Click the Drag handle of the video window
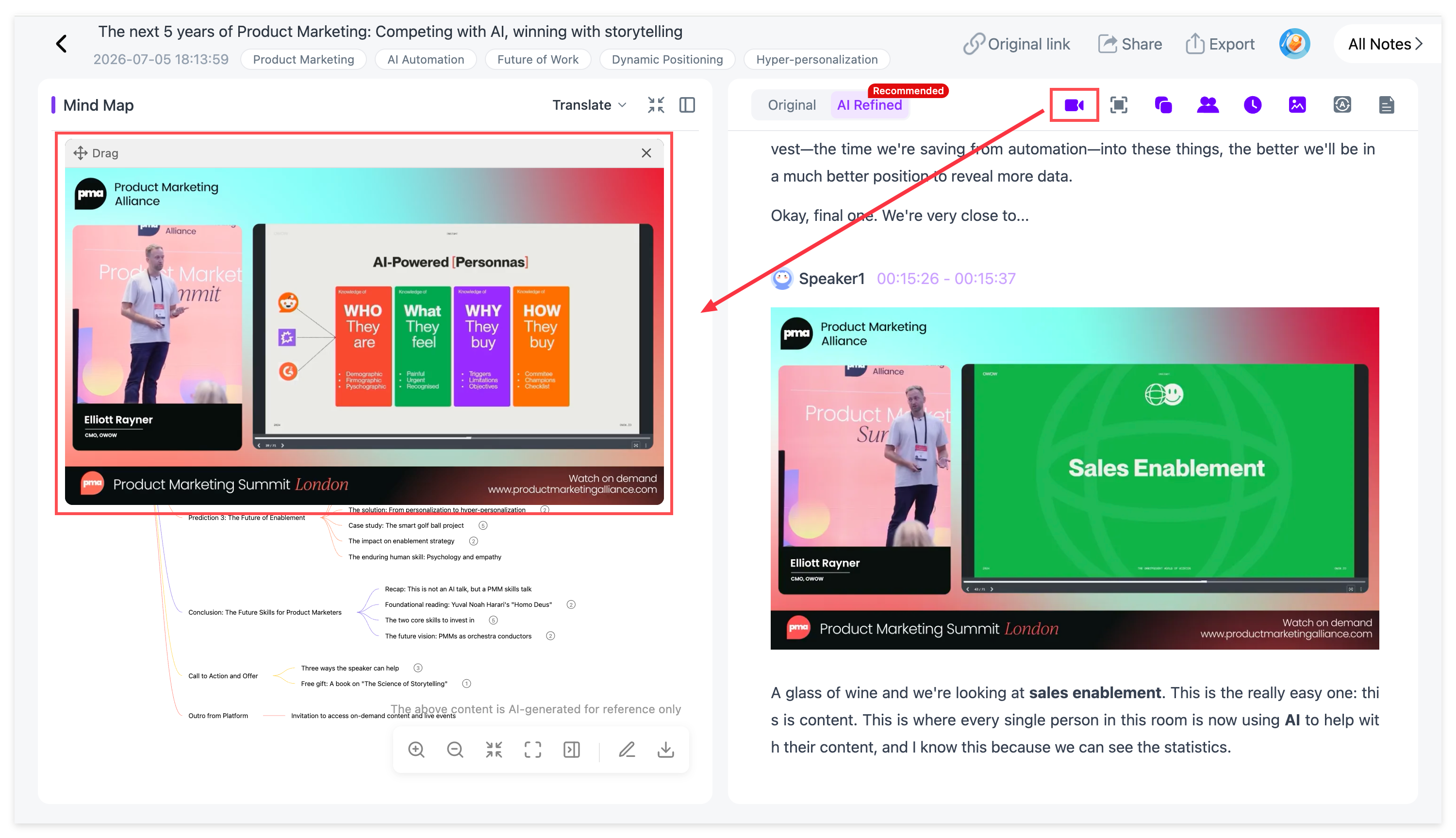 pyautogui.click(x=96, y=153)
